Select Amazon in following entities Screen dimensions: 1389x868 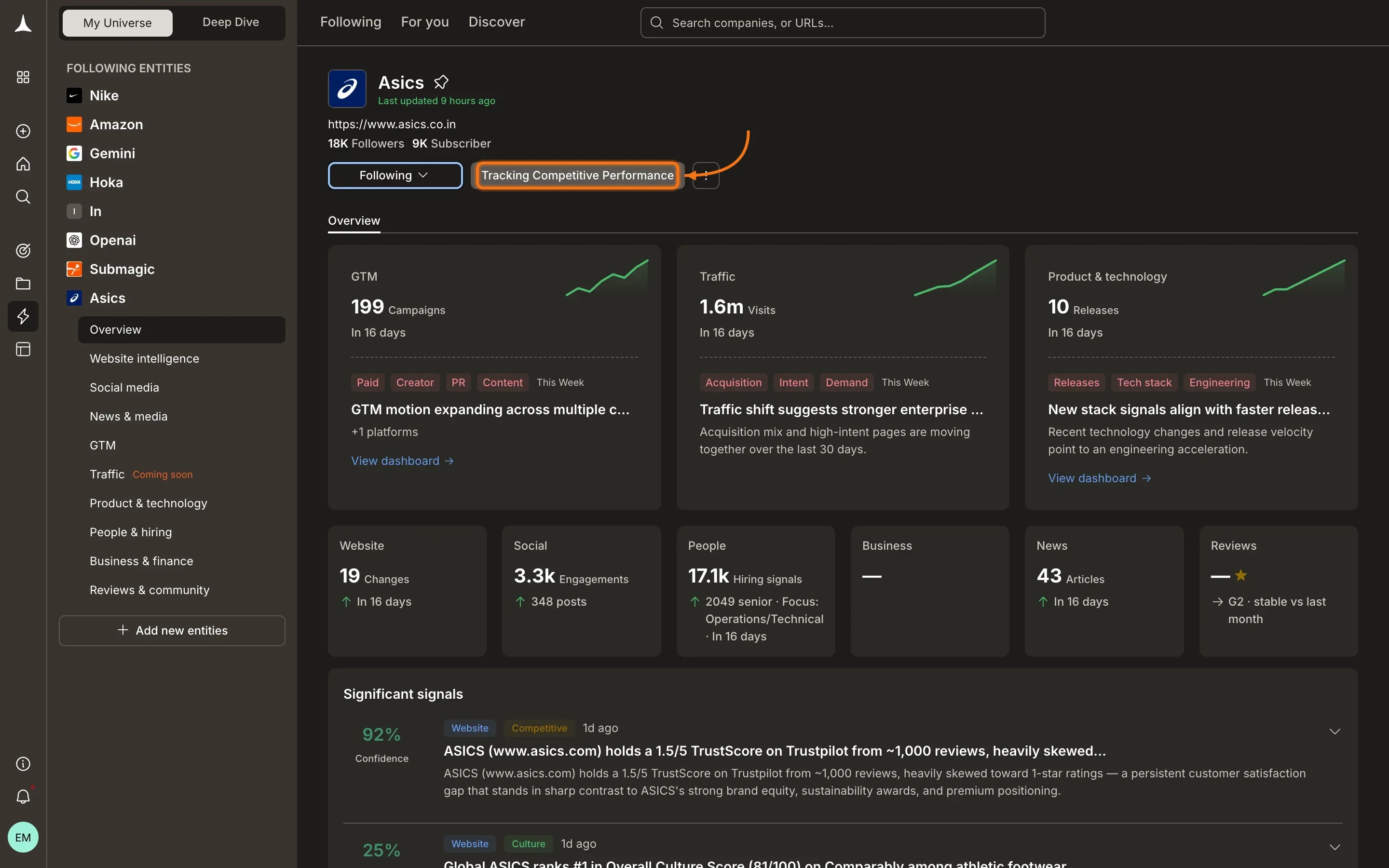click(x=116, y=124)
